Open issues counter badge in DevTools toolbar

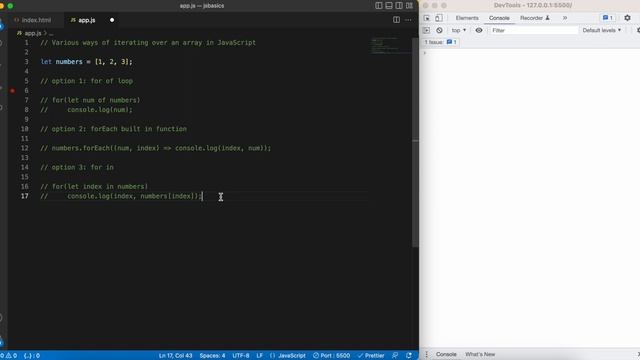(608, 18)
